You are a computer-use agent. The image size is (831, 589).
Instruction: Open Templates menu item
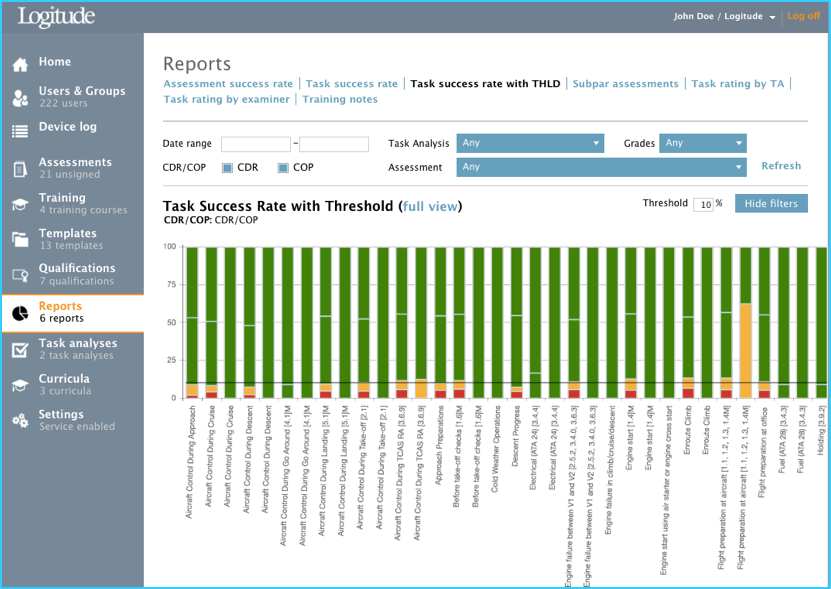[x=68, y=233]
